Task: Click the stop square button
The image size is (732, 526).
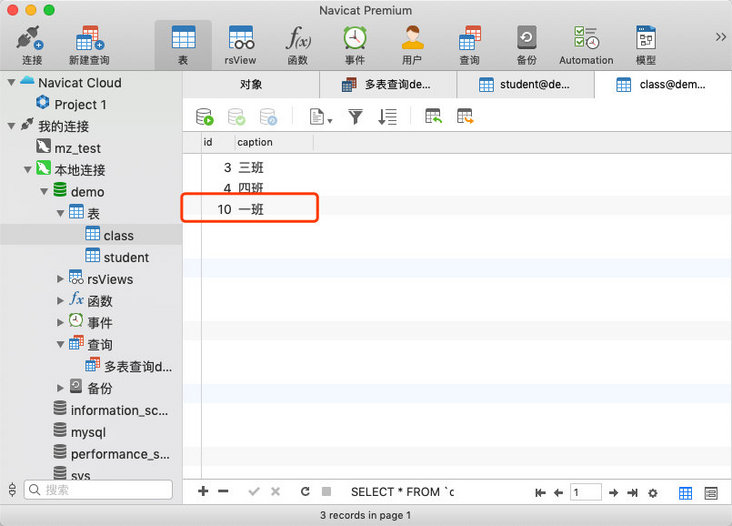Action: [x=326, y=491]
